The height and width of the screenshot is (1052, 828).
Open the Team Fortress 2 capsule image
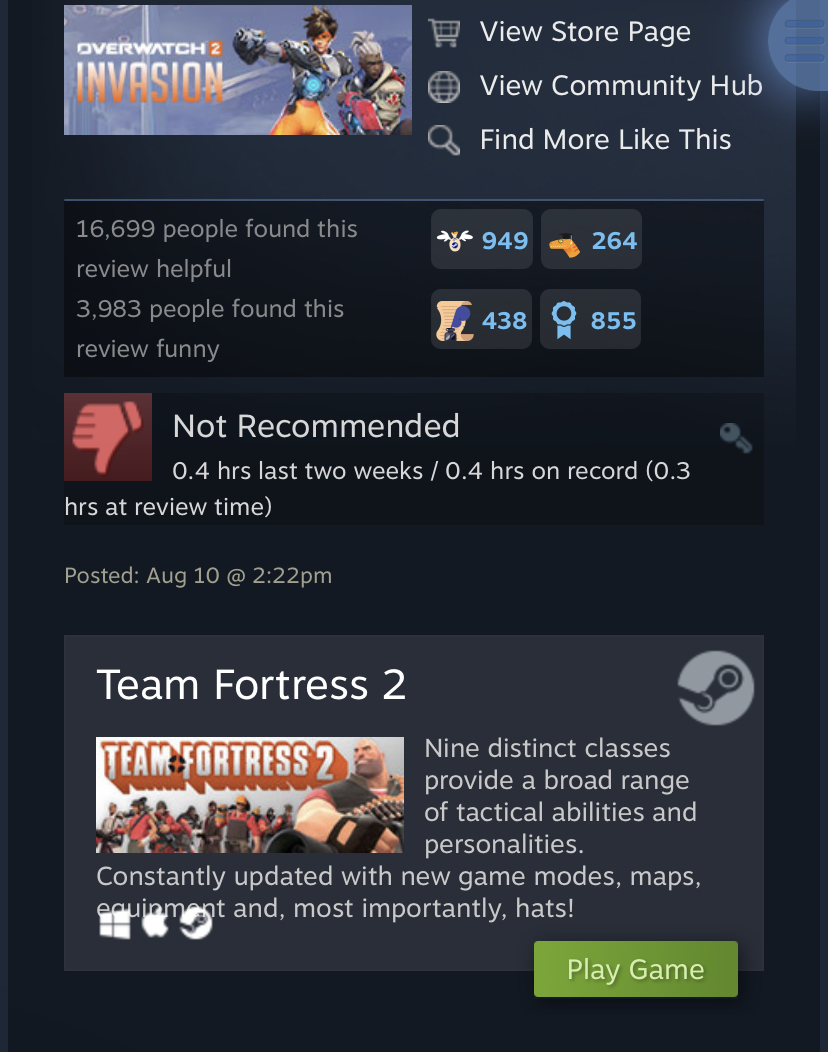click(x=250, y=795)
